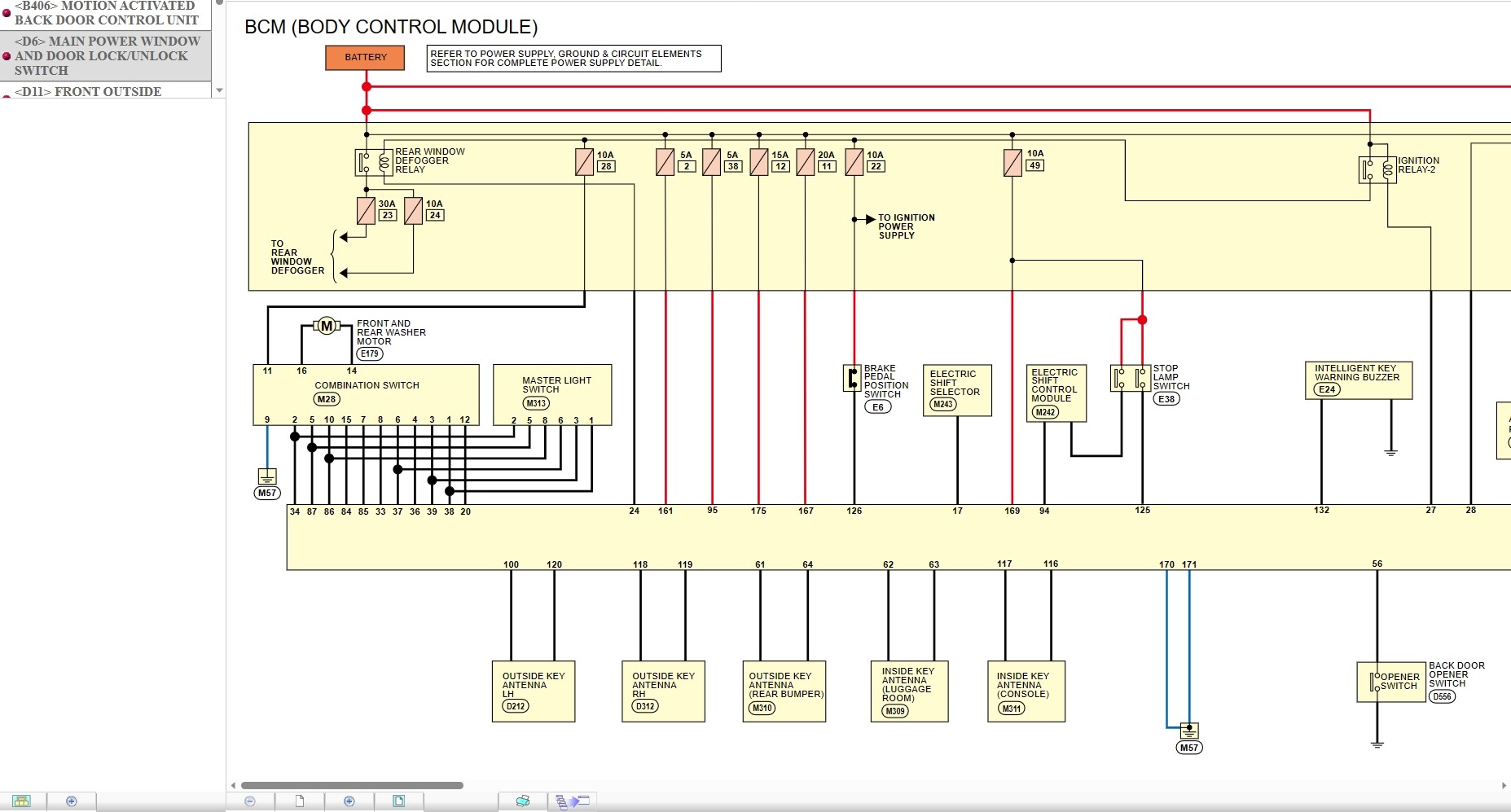Click the export/send diagram icon beside printer
1511x812 pixels.
click(572, 801)
